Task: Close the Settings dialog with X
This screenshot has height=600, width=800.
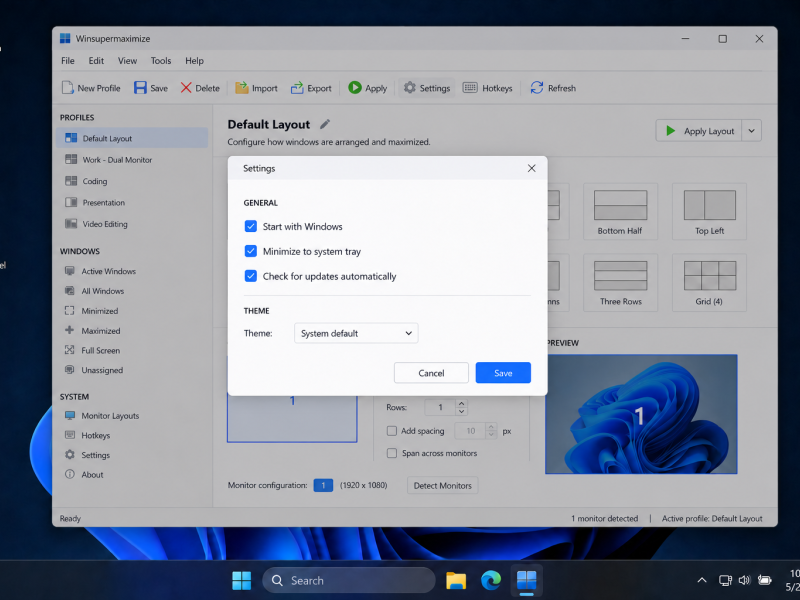Action: [532, 168]
